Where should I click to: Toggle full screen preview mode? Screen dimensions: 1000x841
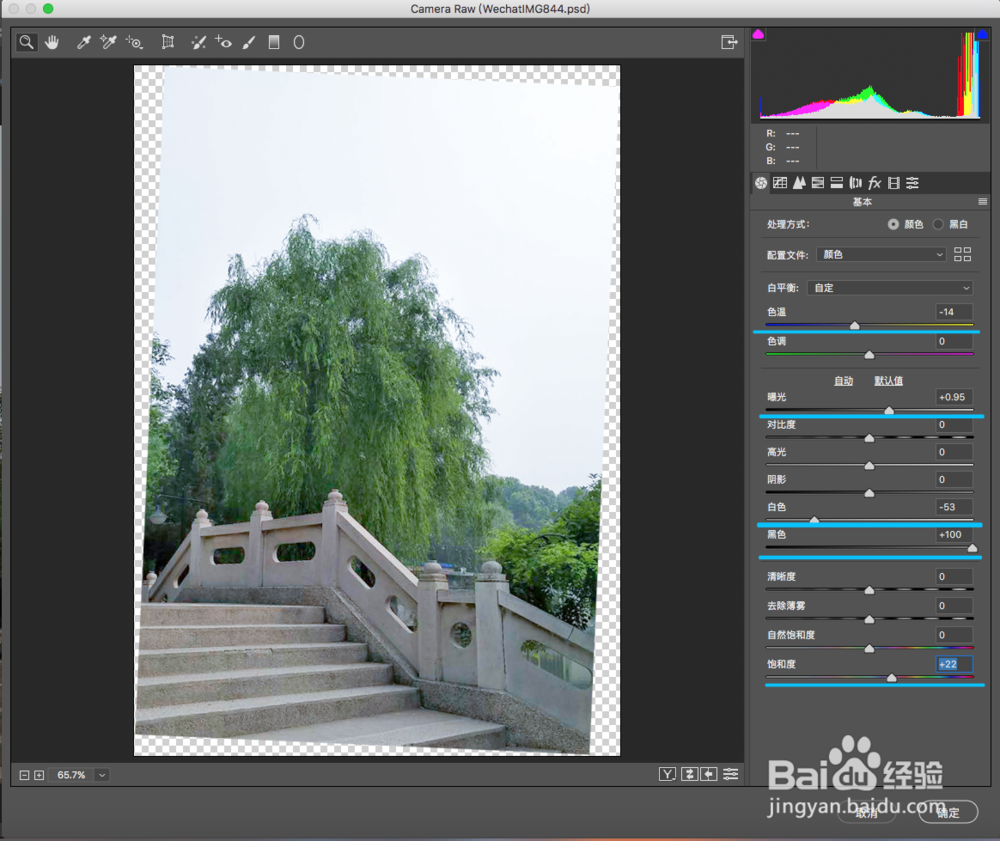pyautogui.click(x=729, y=42)
